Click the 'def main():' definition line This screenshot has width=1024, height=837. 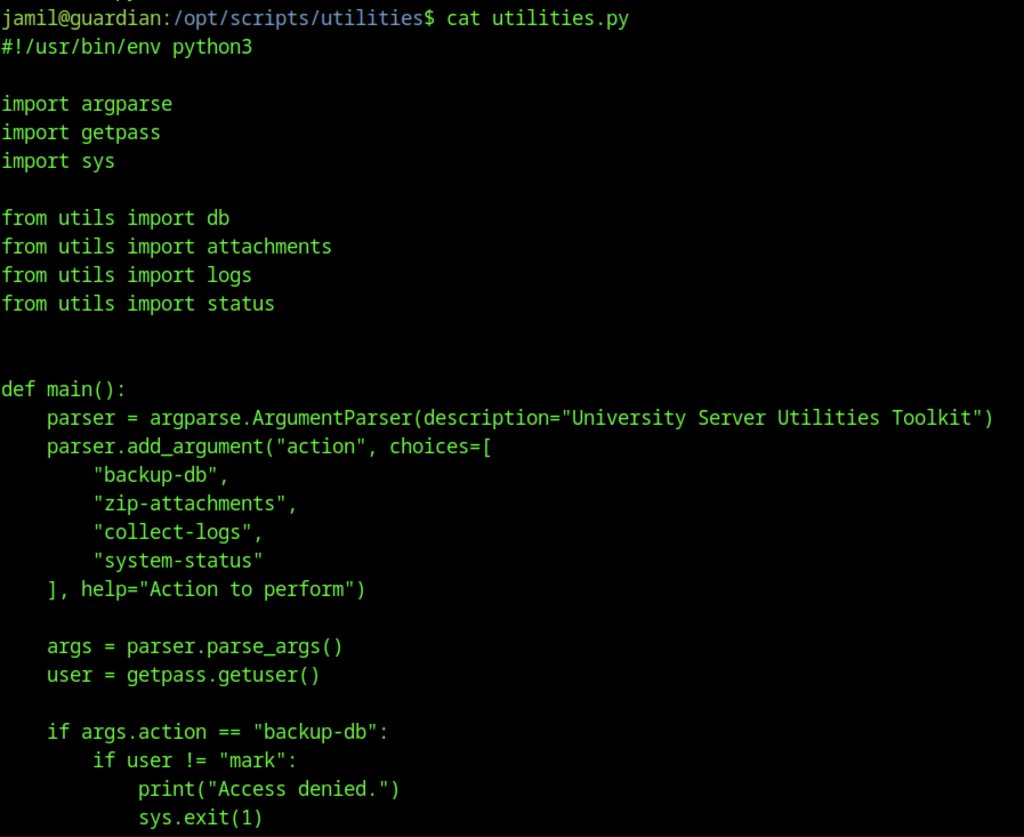click(64, 389)
